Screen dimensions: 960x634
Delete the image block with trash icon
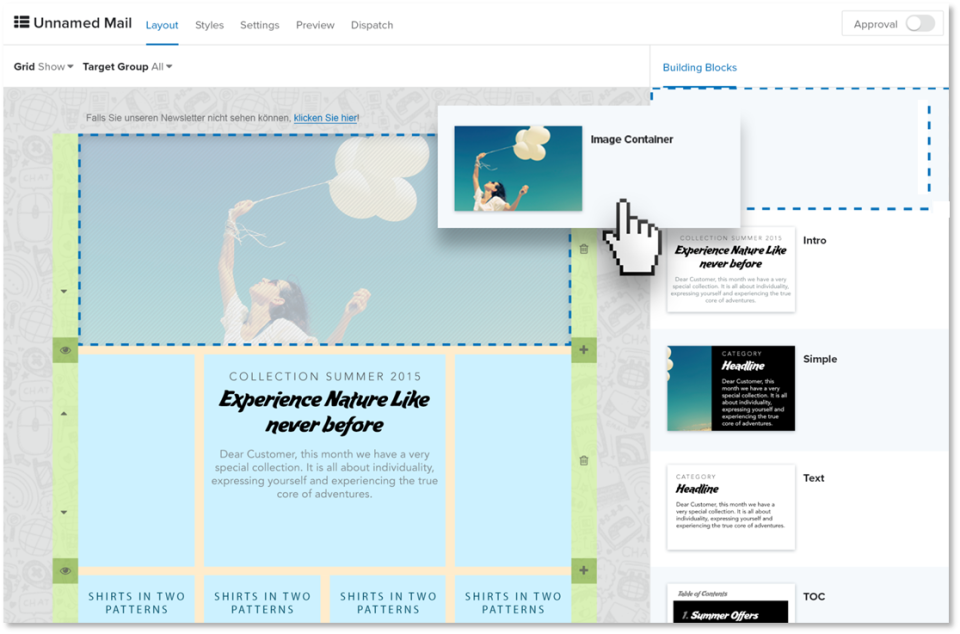[x=584, y=249]
